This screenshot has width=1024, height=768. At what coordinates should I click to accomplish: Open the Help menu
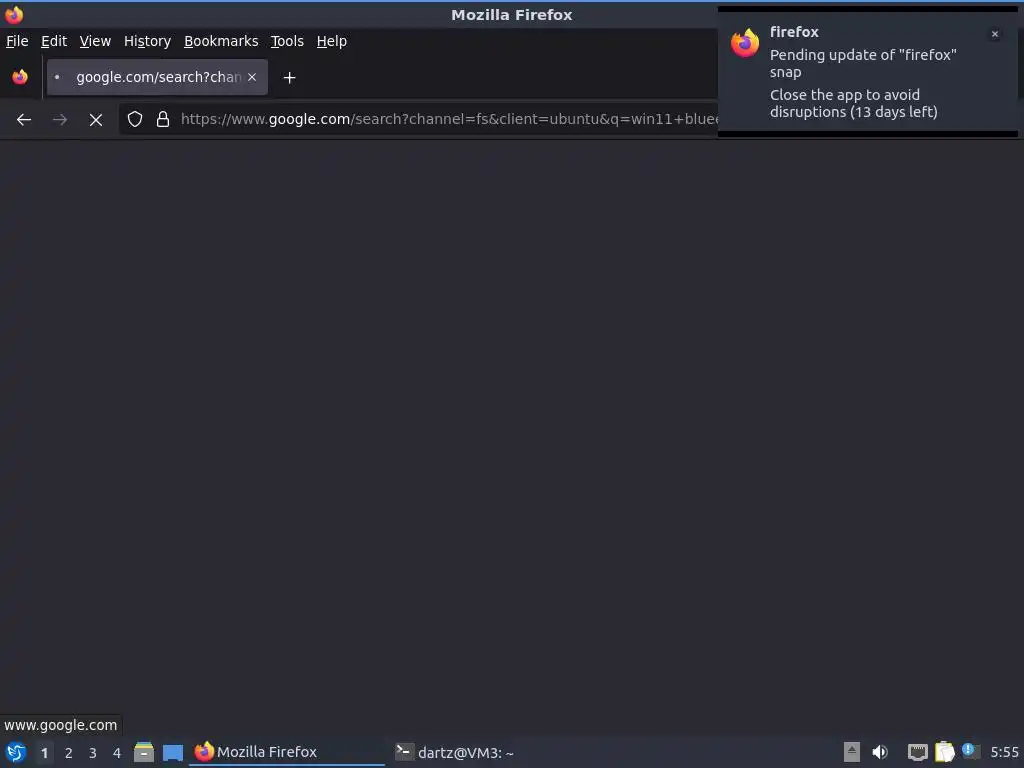coord(331,41)
